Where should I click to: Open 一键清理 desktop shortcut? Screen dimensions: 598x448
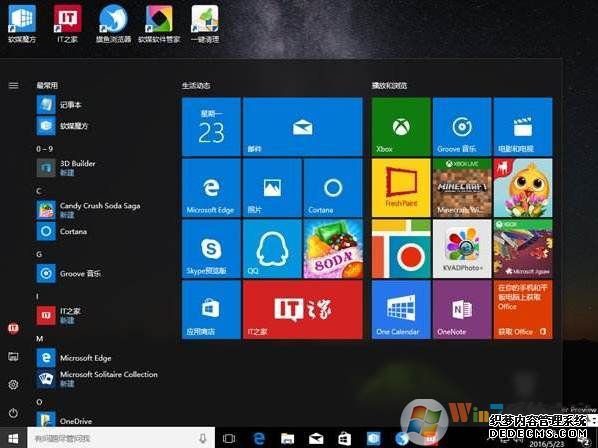(205, 23)
